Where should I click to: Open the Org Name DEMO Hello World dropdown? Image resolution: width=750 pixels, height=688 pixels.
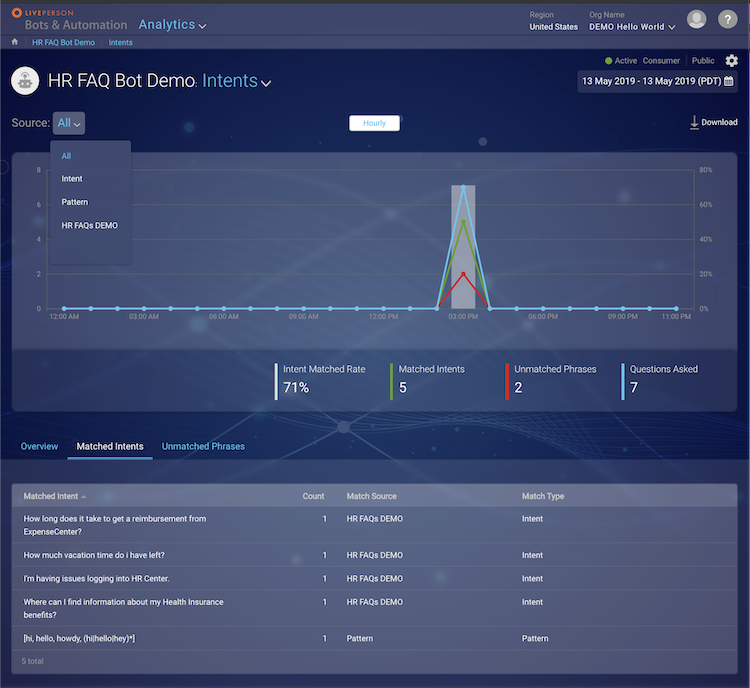(632, 27)
